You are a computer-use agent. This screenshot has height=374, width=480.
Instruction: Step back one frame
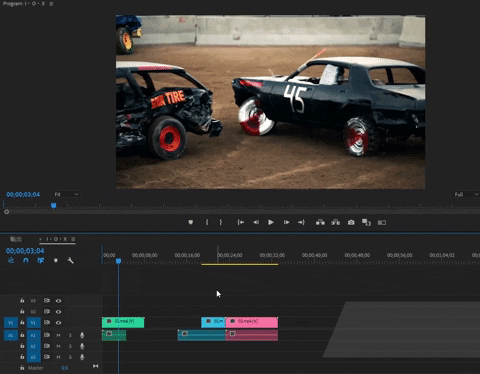click(256, 222)
